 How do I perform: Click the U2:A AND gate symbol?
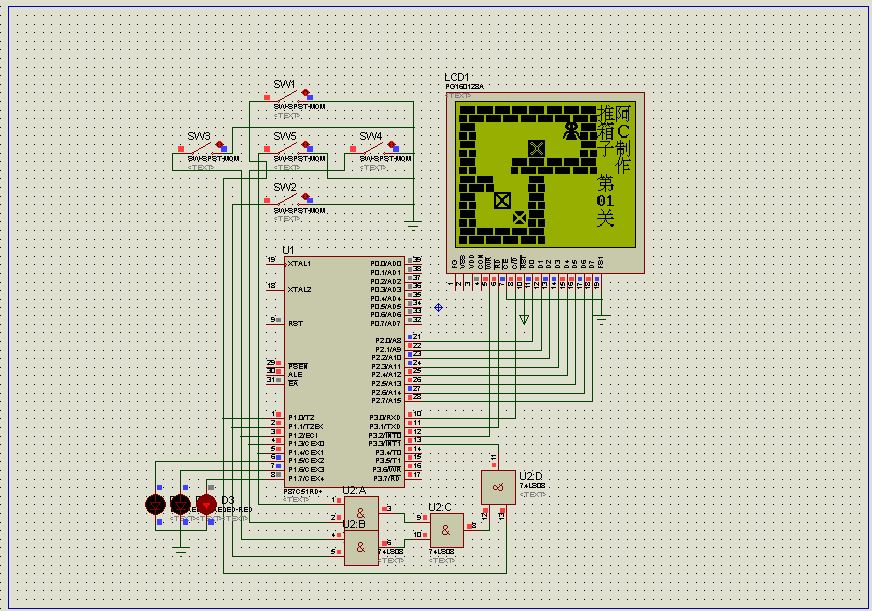(361, 513)
